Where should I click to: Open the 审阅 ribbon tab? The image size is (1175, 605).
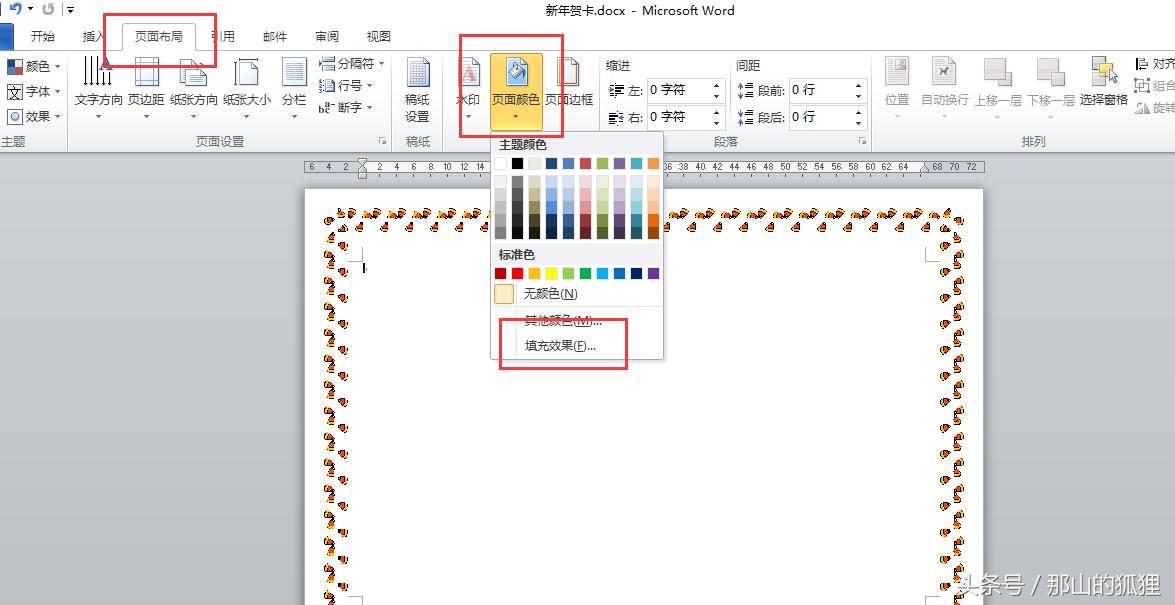pyautogui.click(x=326, y=36)
